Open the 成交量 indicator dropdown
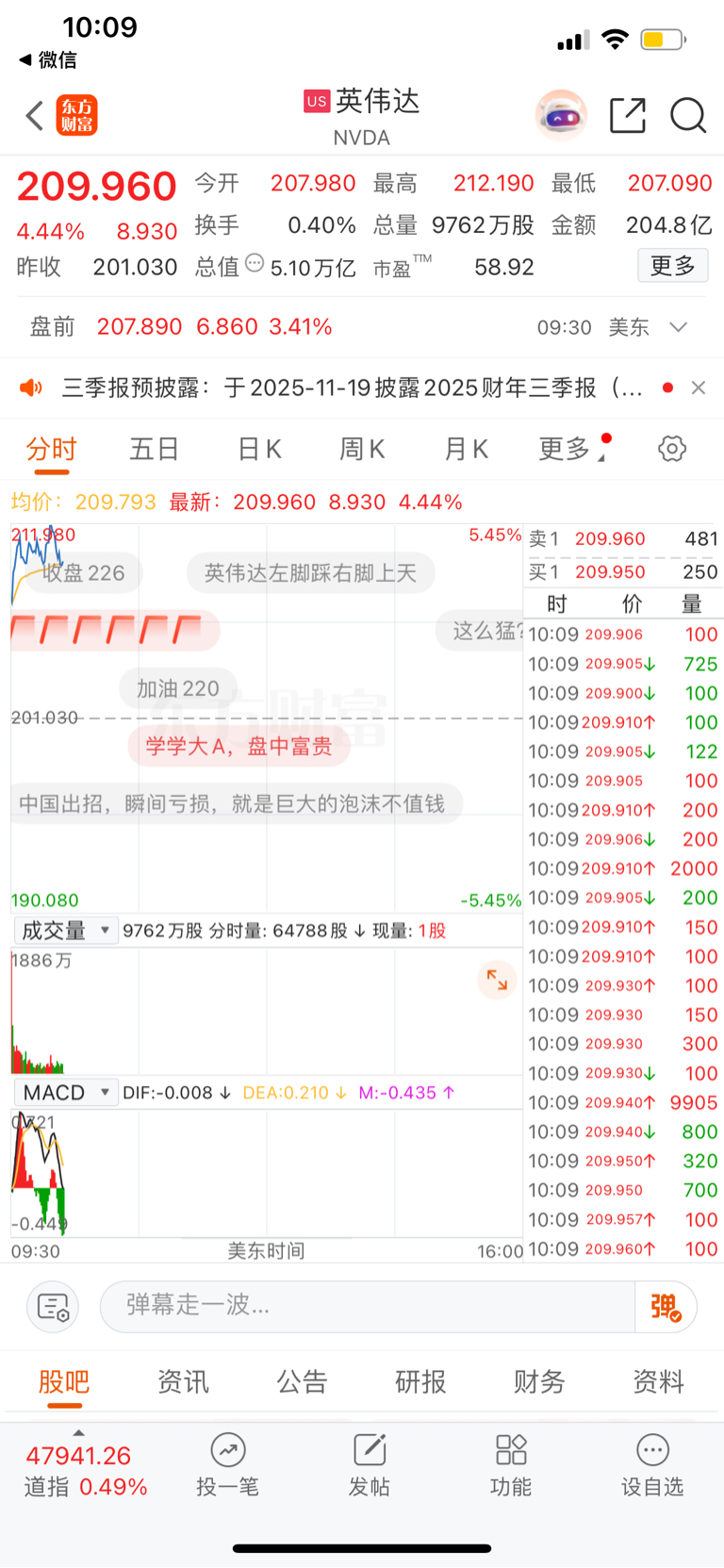 click(65, 931)
